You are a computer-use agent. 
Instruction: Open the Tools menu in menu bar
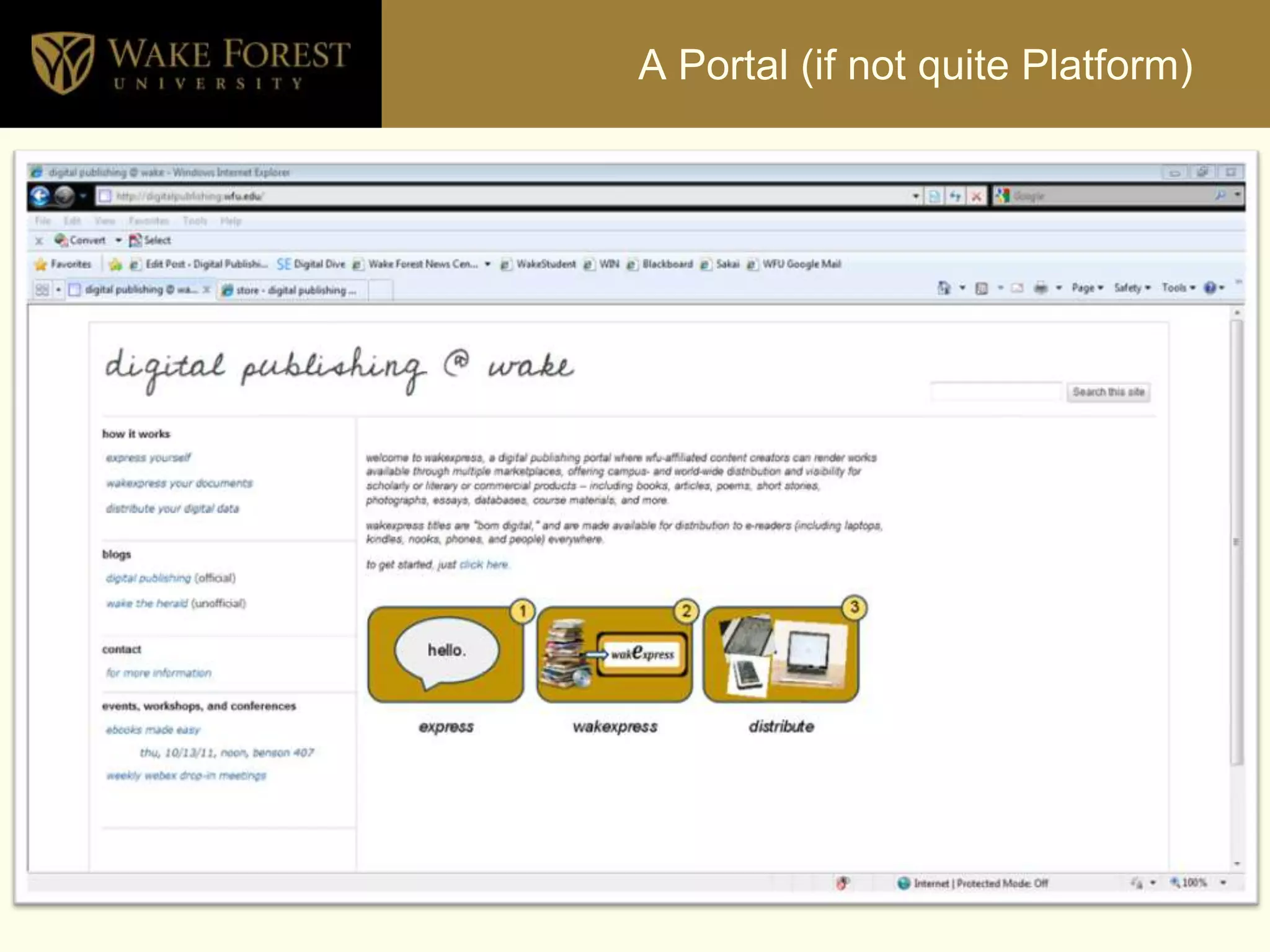[195, 221]
